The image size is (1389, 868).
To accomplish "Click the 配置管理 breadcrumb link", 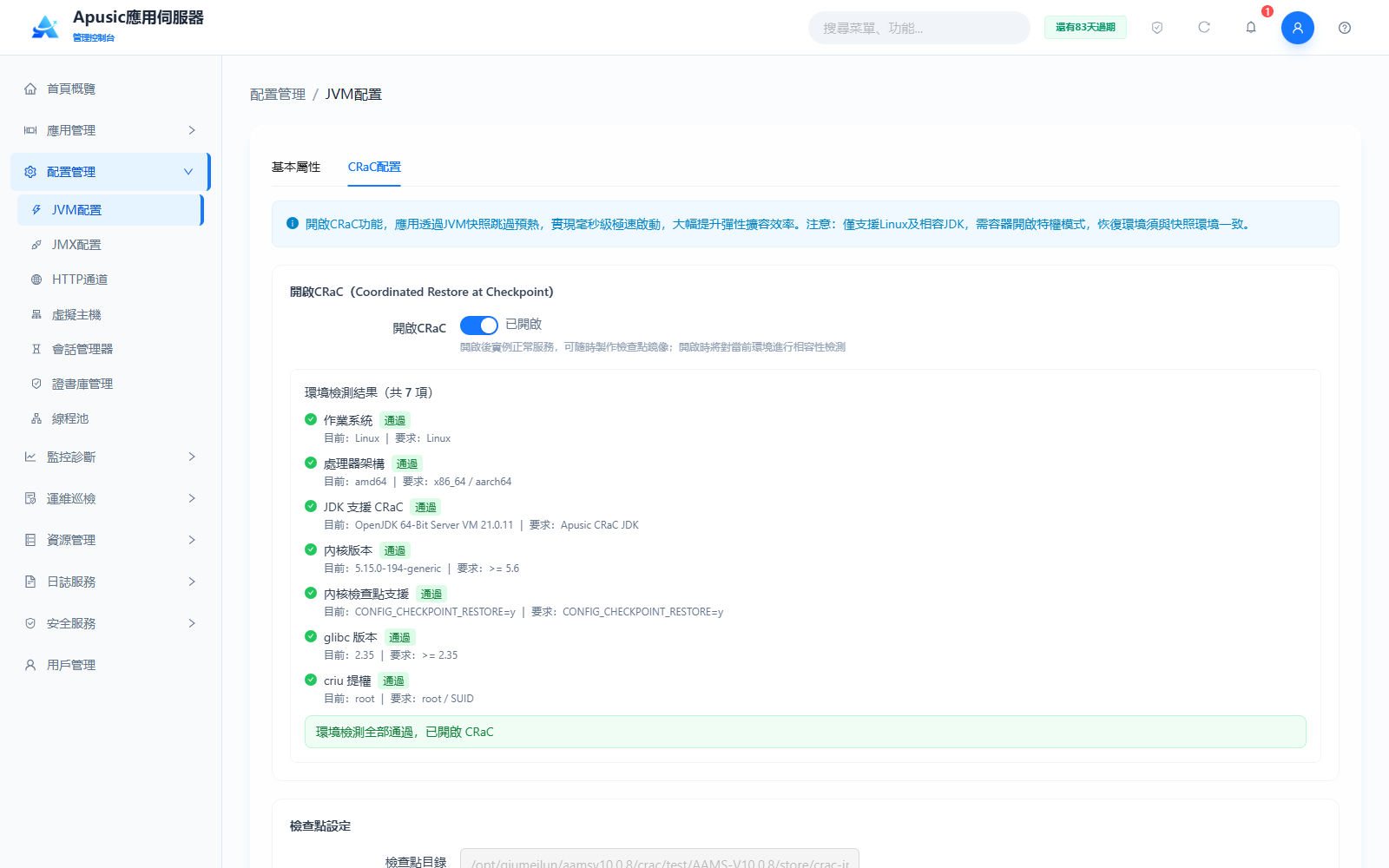I will (x=278, y=94).
